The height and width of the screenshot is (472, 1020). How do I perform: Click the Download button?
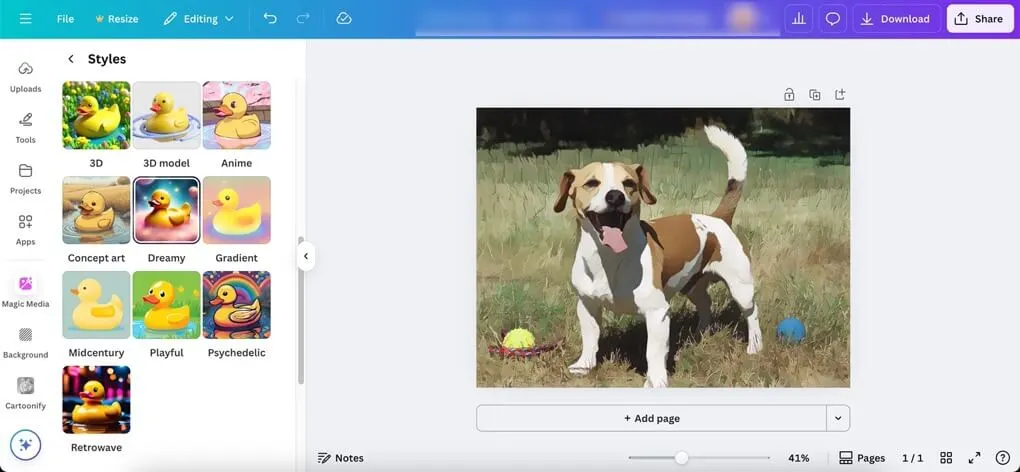coord(896,19)
